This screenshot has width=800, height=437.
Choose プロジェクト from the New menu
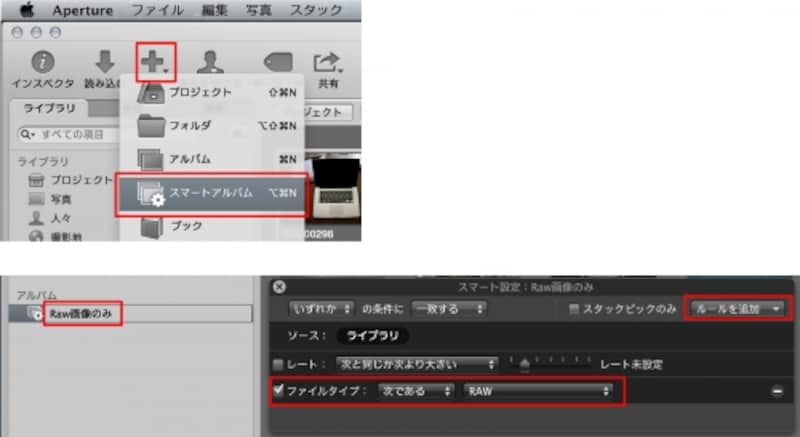212,92
